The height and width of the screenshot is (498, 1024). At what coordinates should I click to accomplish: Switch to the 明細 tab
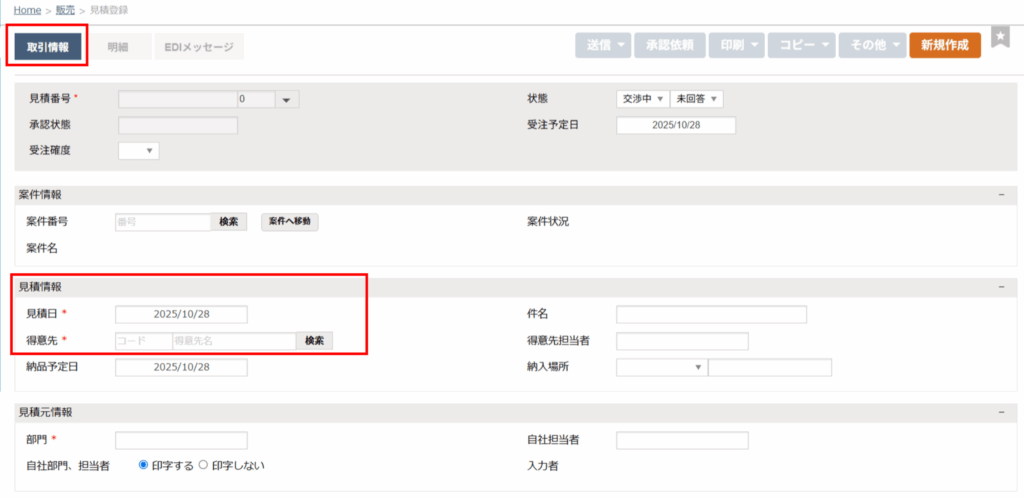pos(118,47)
